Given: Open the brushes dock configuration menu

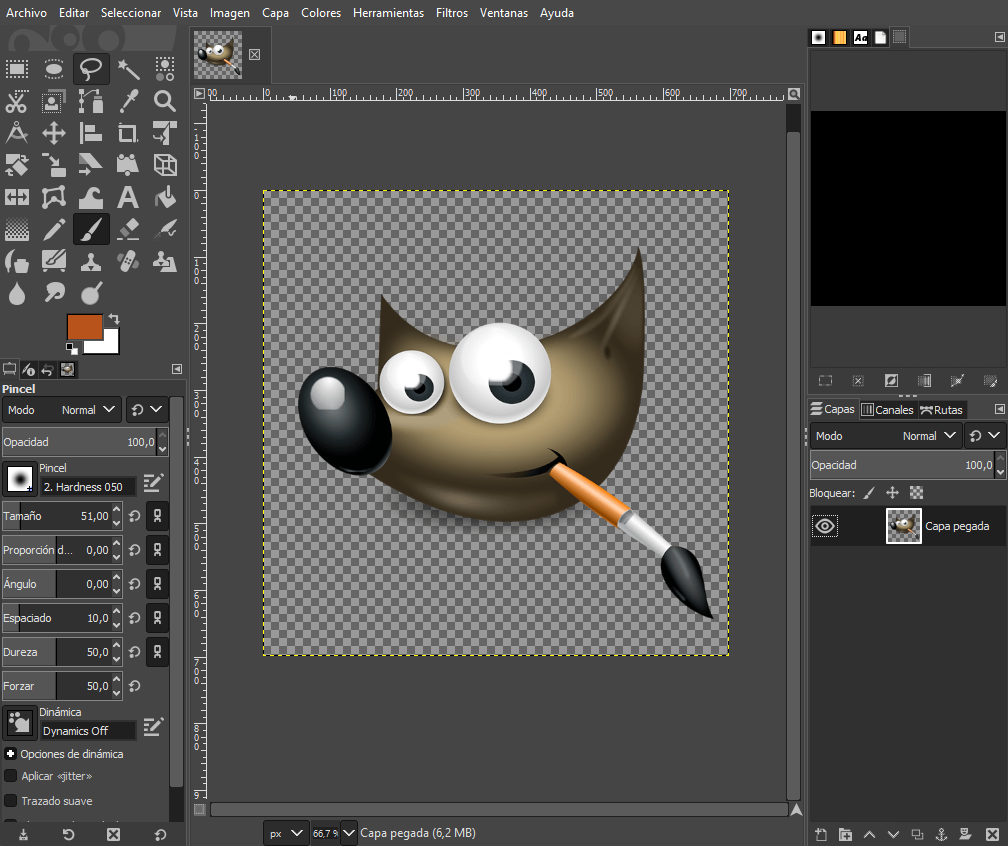Looking at the screenshot, I should click(x=999, y=37).
